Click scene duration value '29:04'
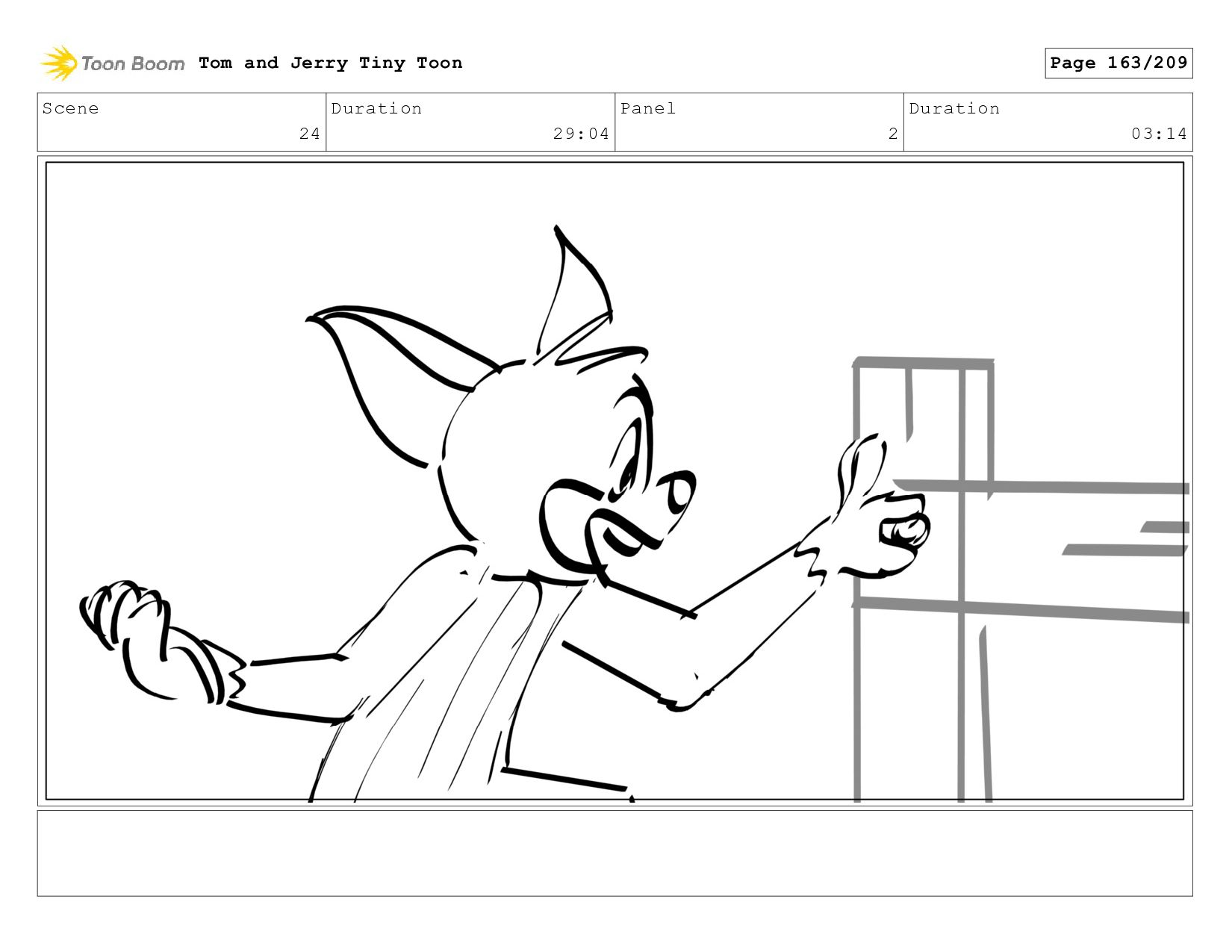 tap(581, 134)
